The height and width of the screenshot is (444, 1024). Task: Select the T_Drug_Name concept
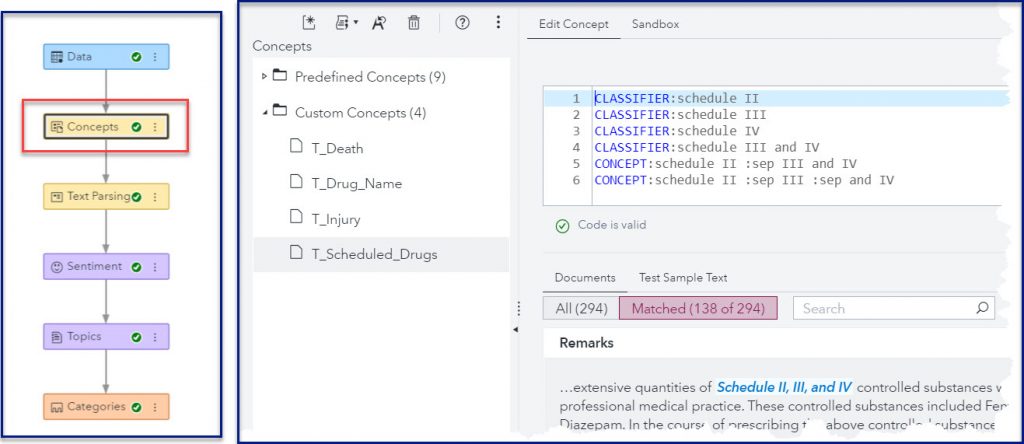(x=357, y=184)
